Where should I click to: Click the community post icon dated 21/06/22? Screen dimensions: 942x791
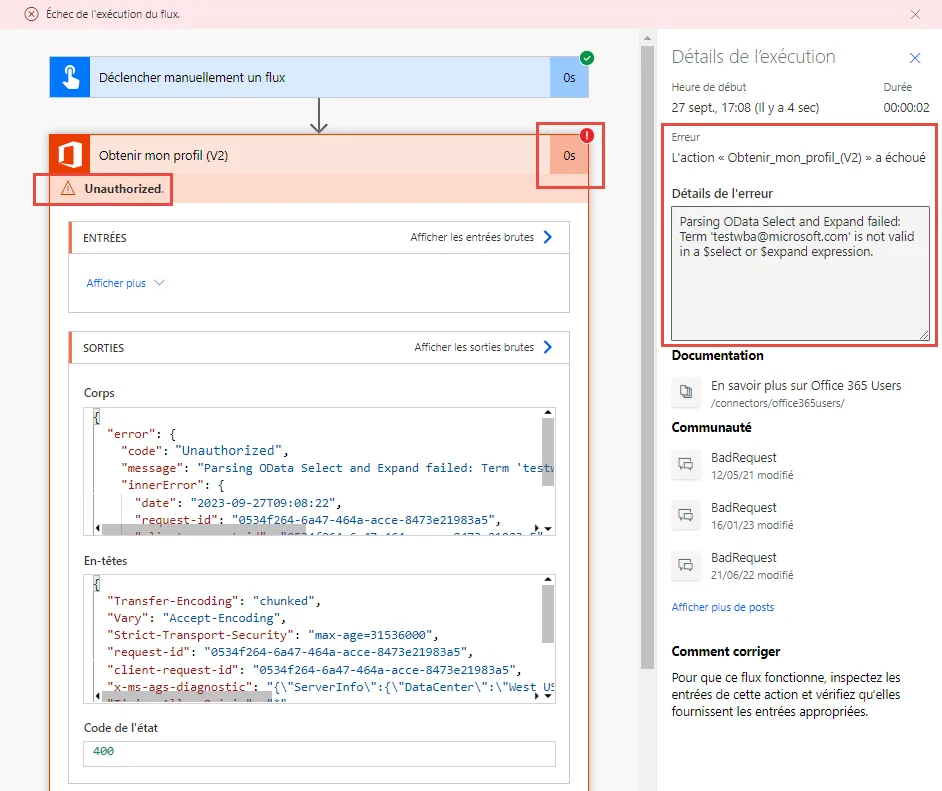coord(685,565)
